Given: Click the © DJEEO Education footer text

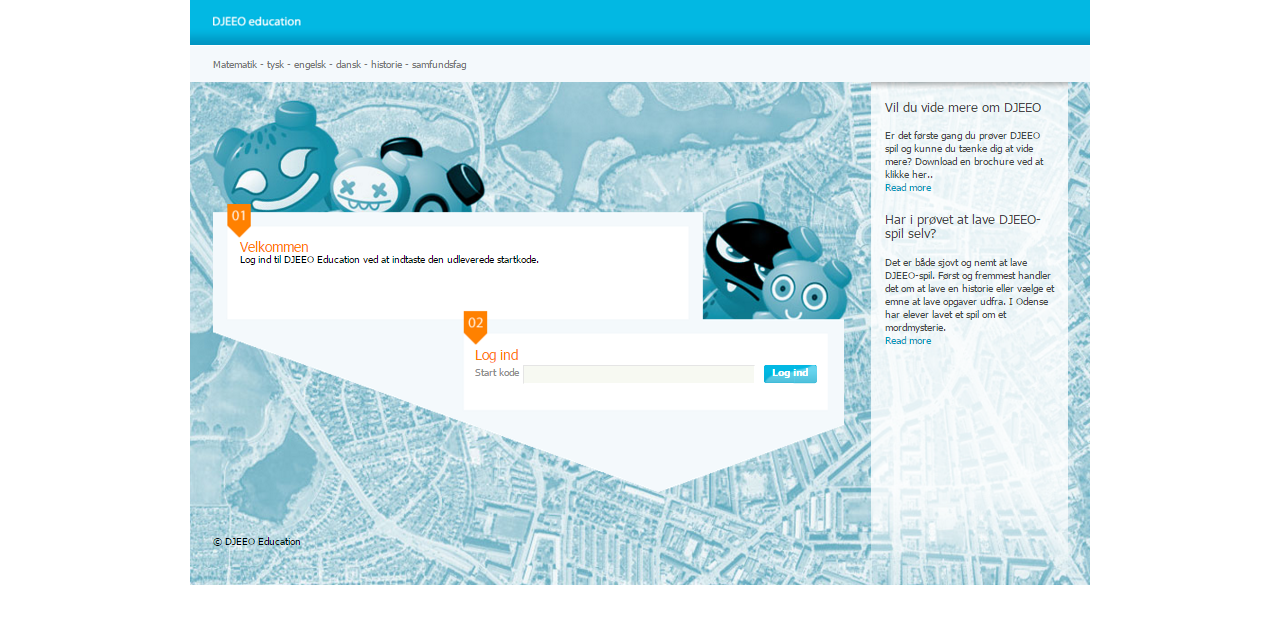Looking at the screenshot, I should tap(256, 542).
